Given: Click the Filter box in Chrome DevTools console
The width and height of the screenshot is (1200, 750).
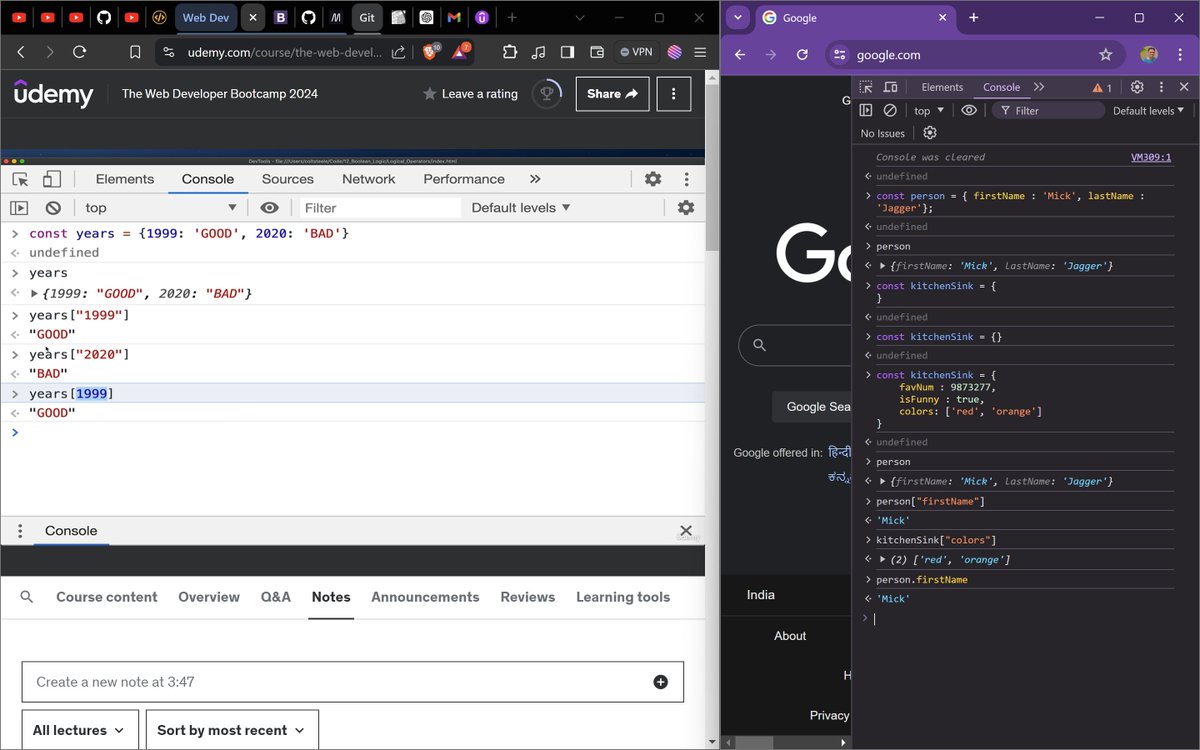Looking at the screenshot, I should [x=1046, y=111].
